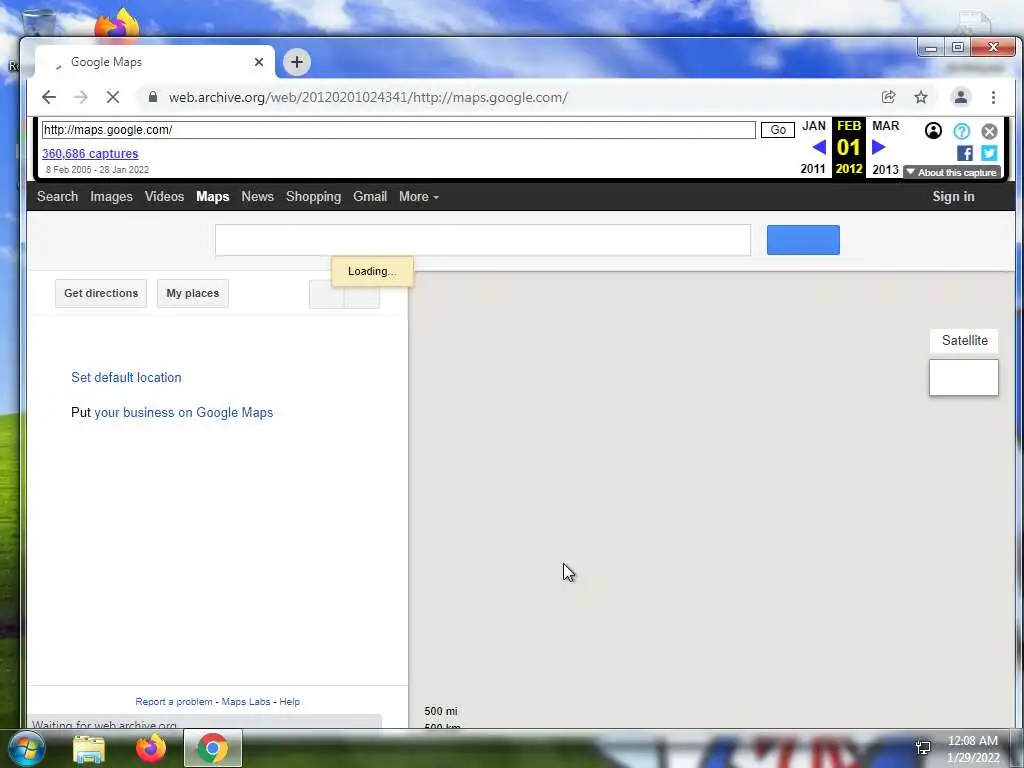Viewport: 1024px width, 768px height.
Task: Jump to year 2011 captures
Action: (813, 169)
